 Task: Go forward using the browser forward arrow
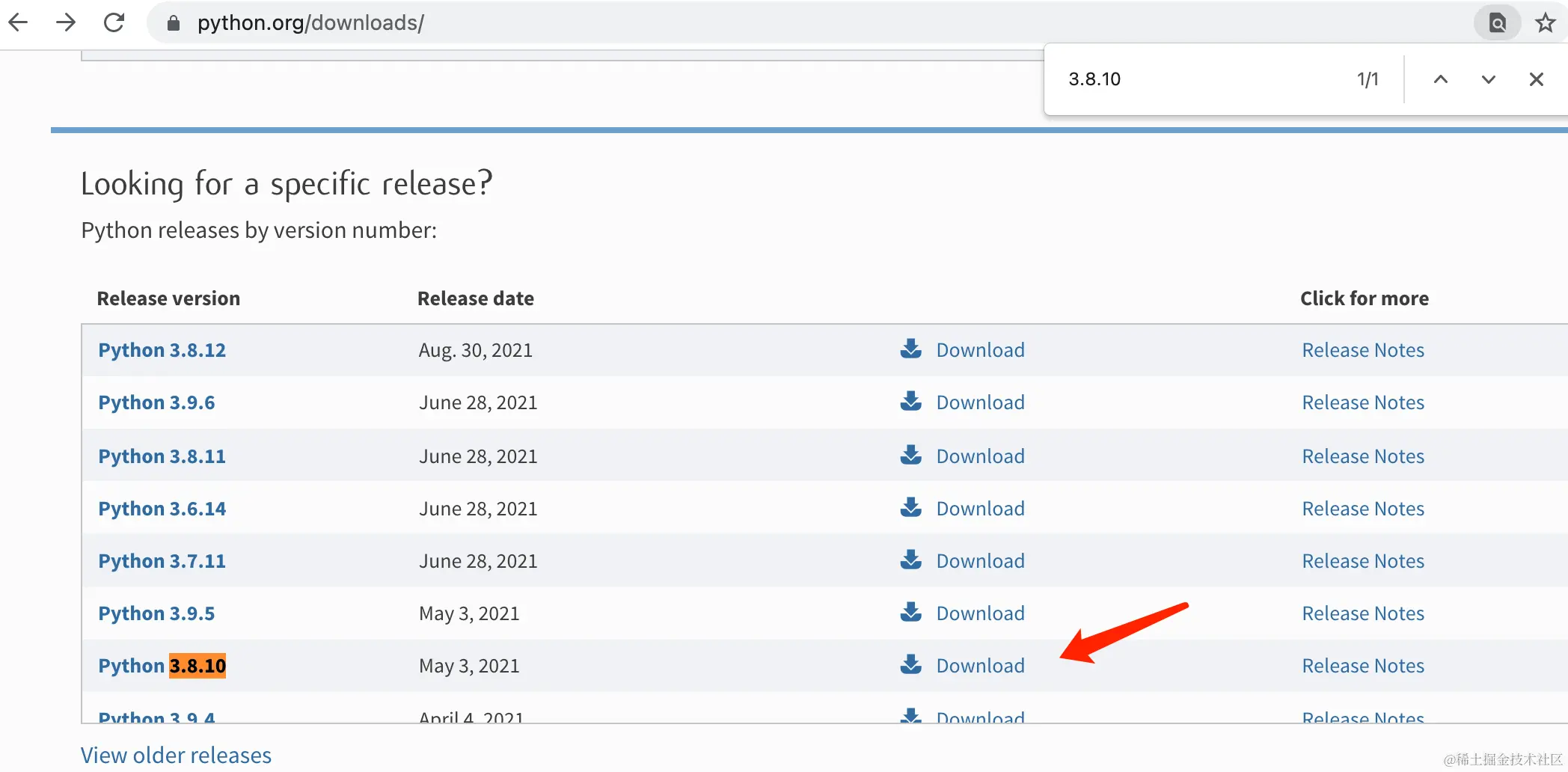point(66,22)
